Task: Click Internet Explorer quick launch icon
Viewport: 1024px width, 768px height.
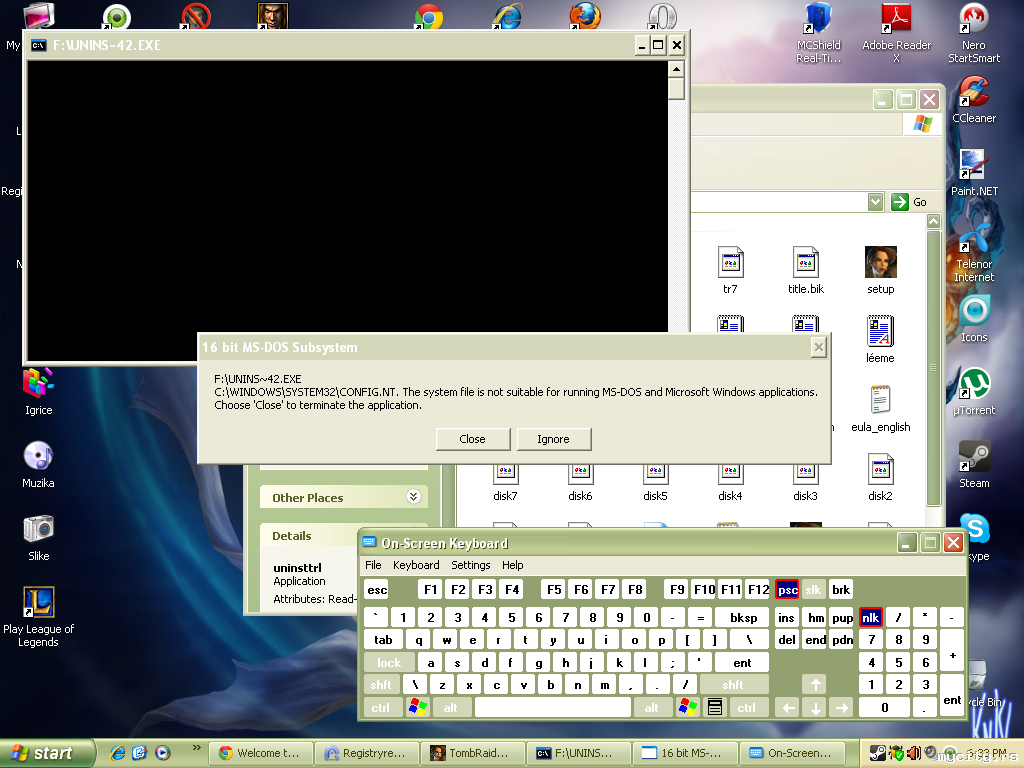Action: point(118,753)
